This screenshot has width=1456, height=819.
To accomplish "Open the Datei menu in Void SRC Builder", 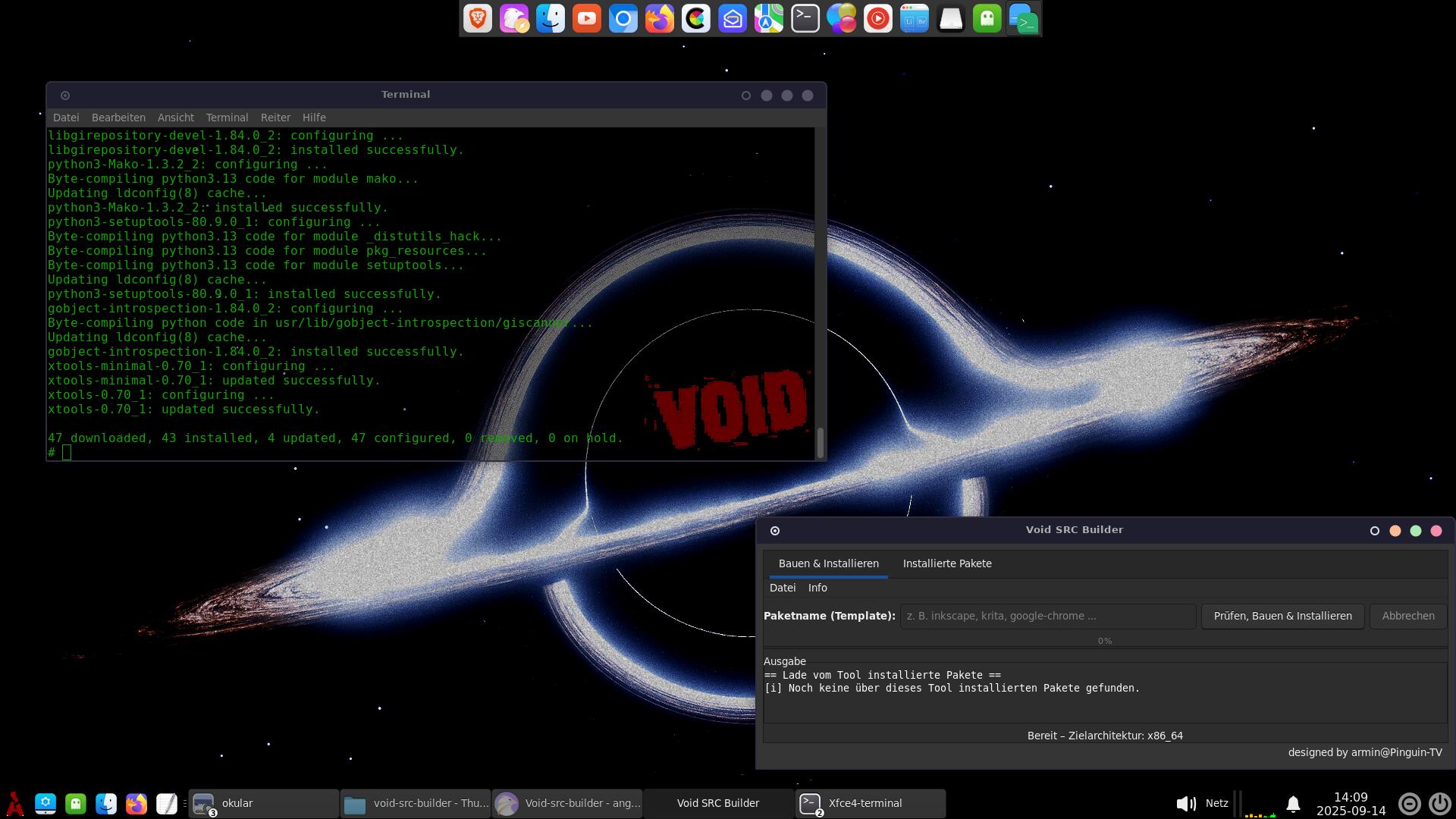I will pos(783,588).
